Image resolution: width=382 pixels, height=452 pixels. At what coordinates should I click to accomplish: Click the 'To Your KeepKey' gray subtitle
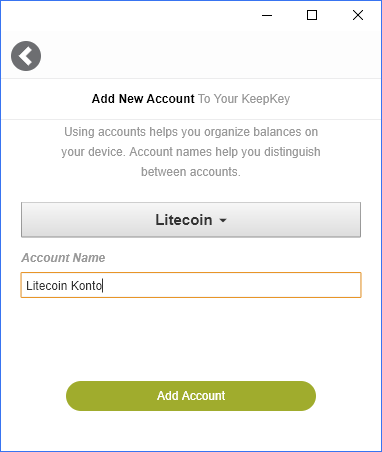tap(244, 99)
